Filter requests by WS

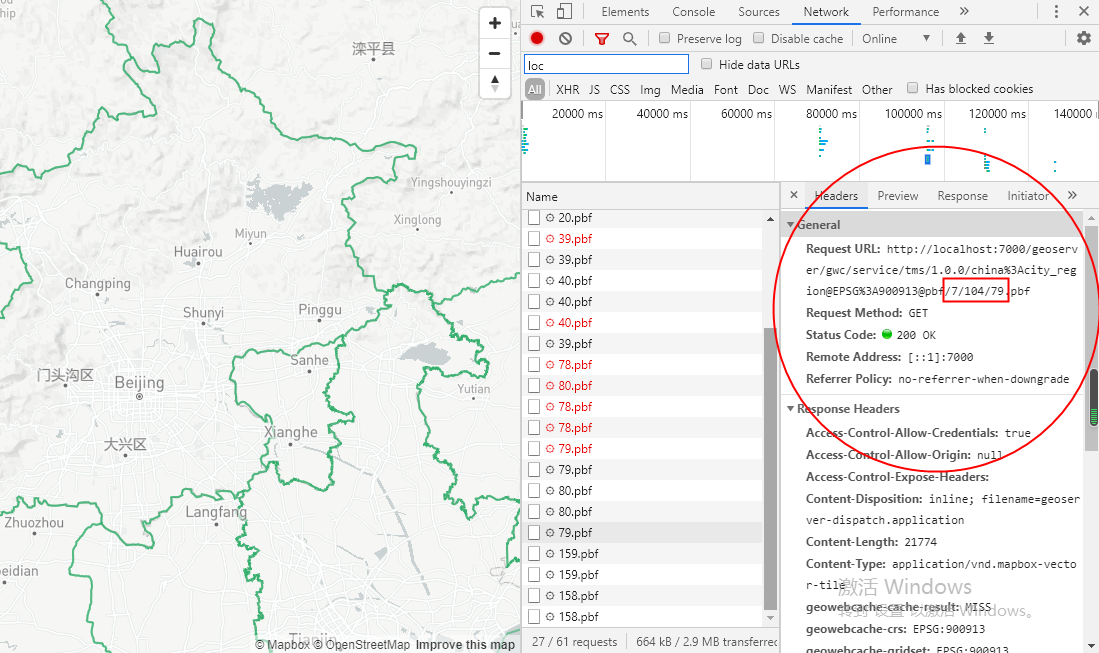pos(787,90)
